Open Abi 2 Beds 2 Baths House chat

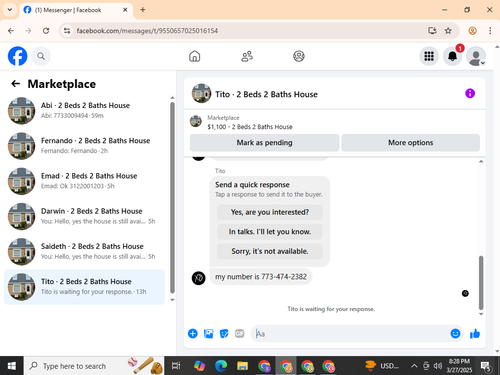(x=84, y=111)
